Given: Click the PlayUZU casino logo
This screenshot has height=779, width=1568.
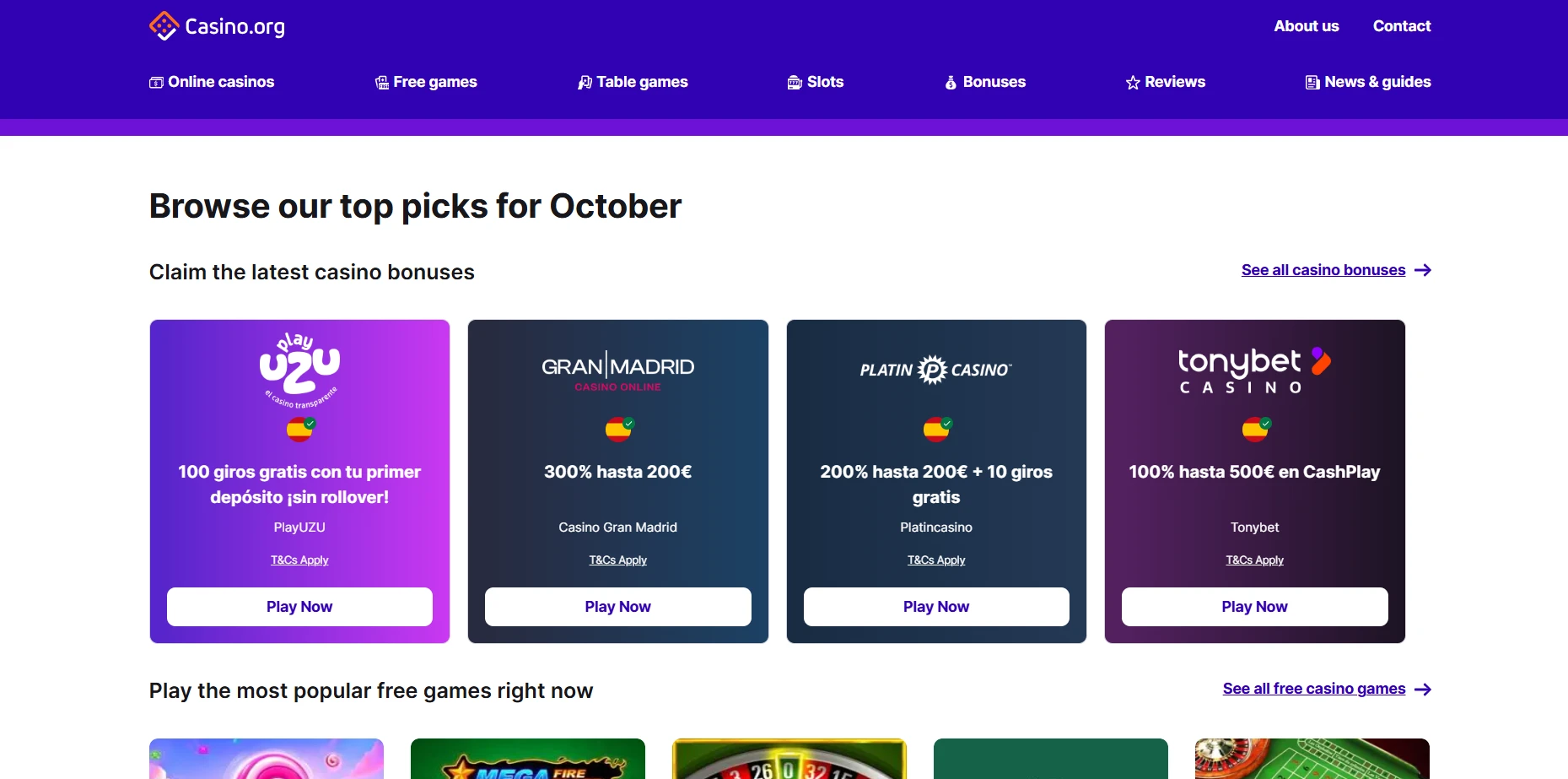Looking at the screenshot, I should pyautogui.click(x=299, y=369).
